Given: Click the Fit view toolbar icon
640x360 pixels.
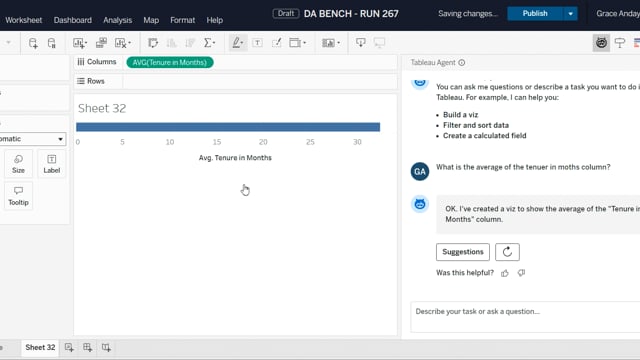Looking at the screenshot, I should [295, 43].
